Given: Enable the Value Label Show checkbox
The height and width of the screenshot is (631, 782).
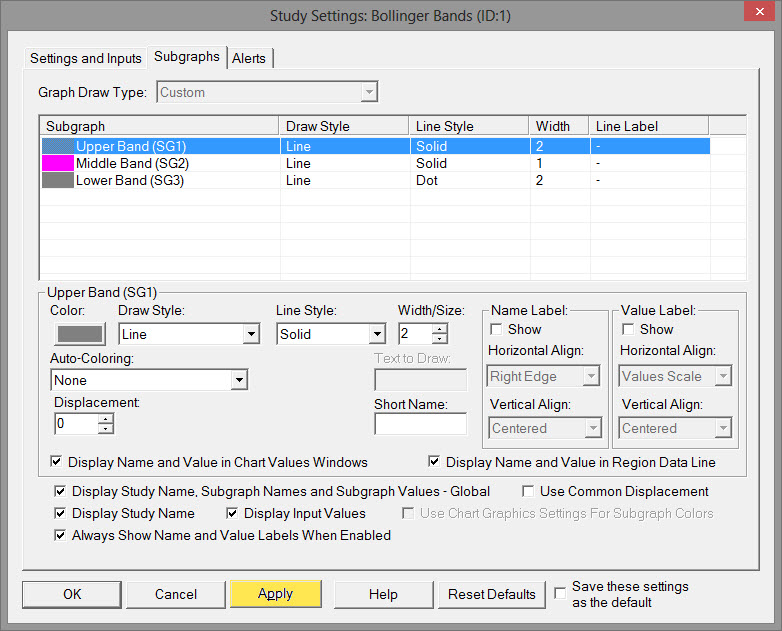Looking at the screenshot, I should 628,329.
